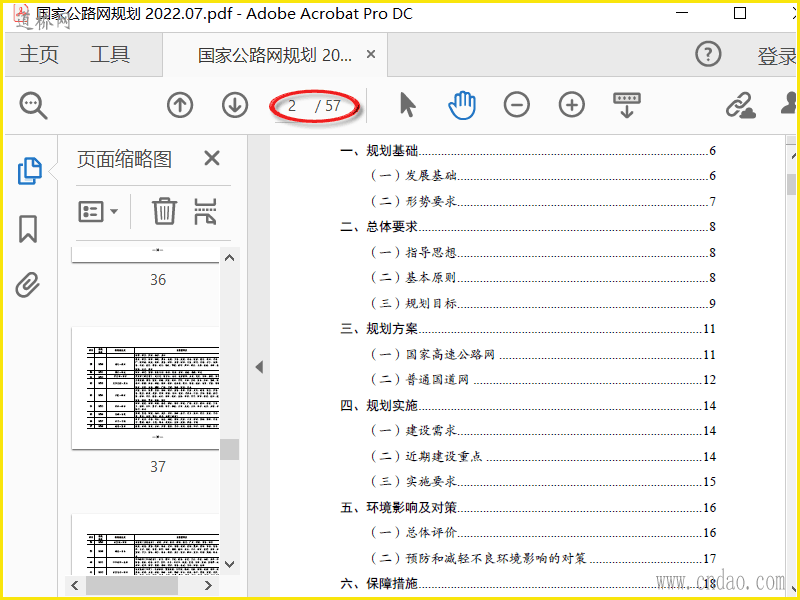Click TOC entry 六、保障措施

tap(528, 583)
